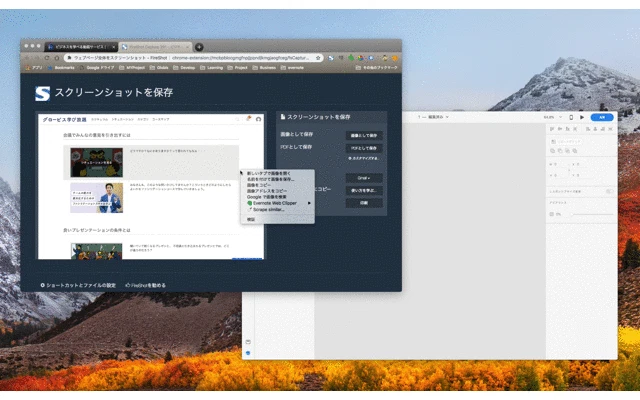640x400 pixels.
Task: Click the Add boolean operation icon in XD
Action: click(x=553, y=151)
